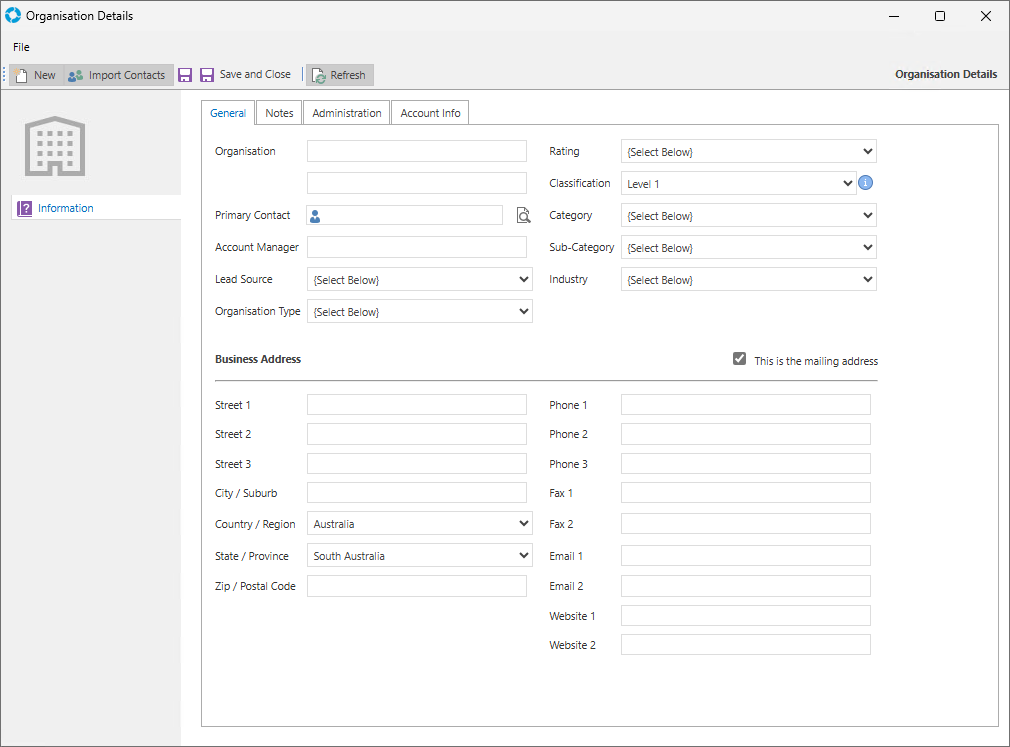Click Save and Close in the toolbar
The image size is (1010, 747).
(x=246, y=75)
